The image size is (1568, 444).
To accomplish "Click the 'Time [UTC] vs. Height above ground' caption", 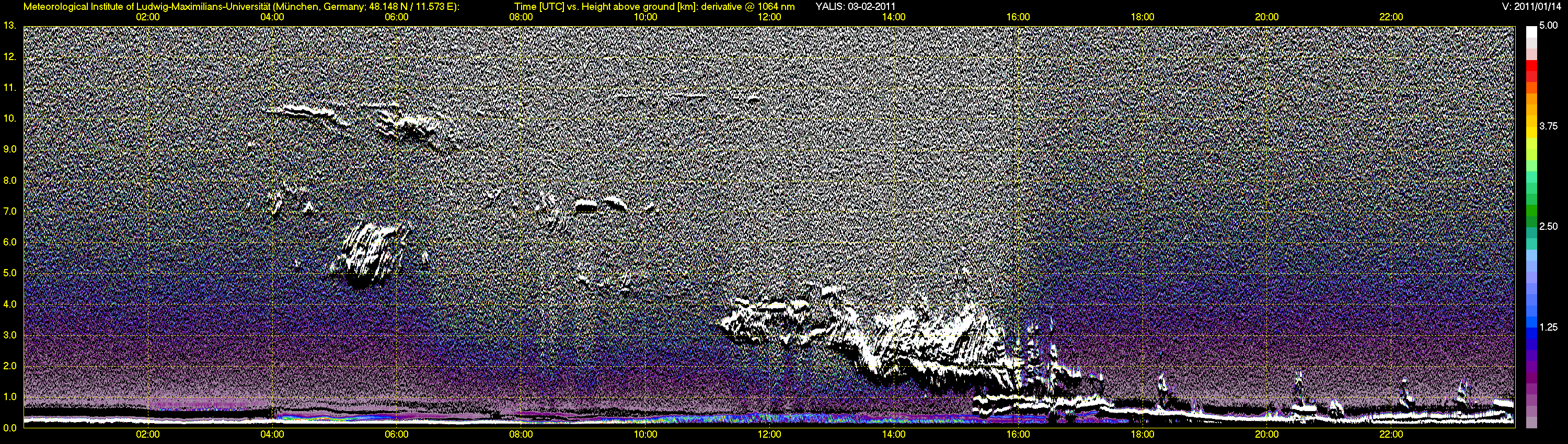I will tap(654, 6).
